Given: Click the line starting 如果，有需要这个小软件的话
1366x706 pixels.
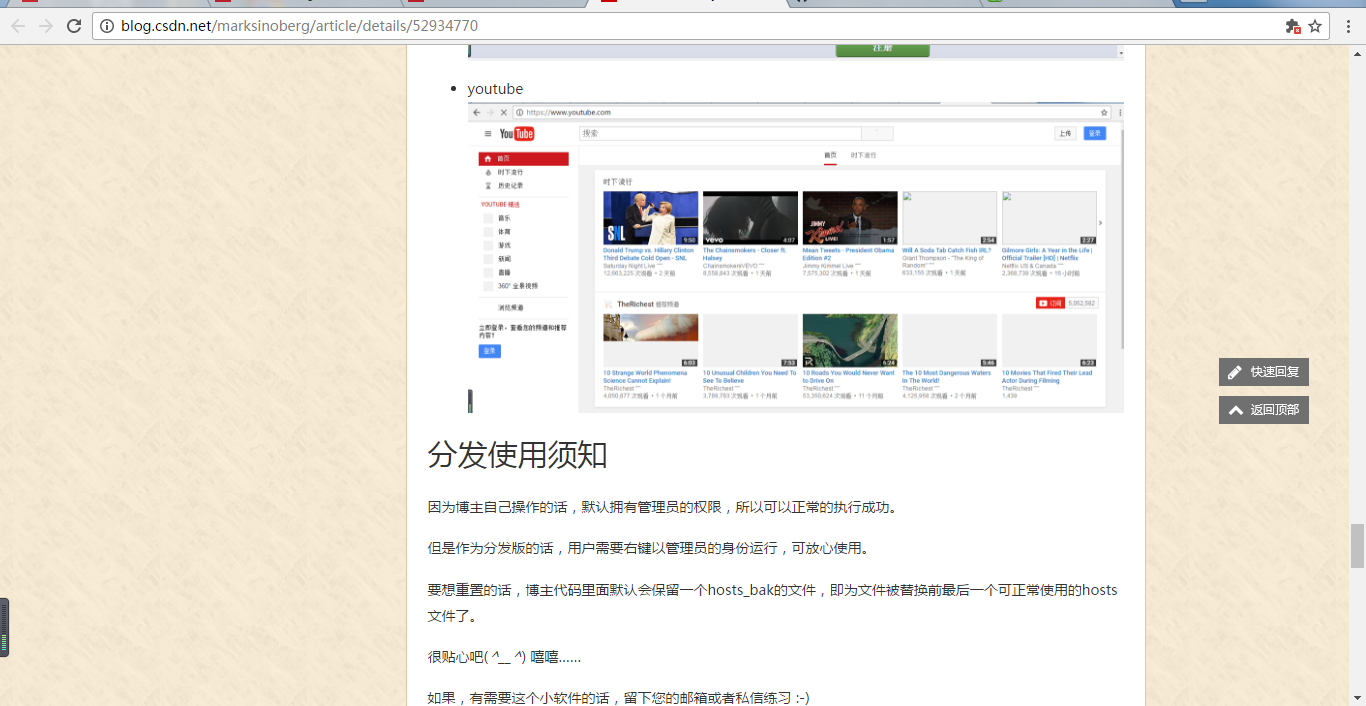Looking at the screenshot, I should point(618,697).
